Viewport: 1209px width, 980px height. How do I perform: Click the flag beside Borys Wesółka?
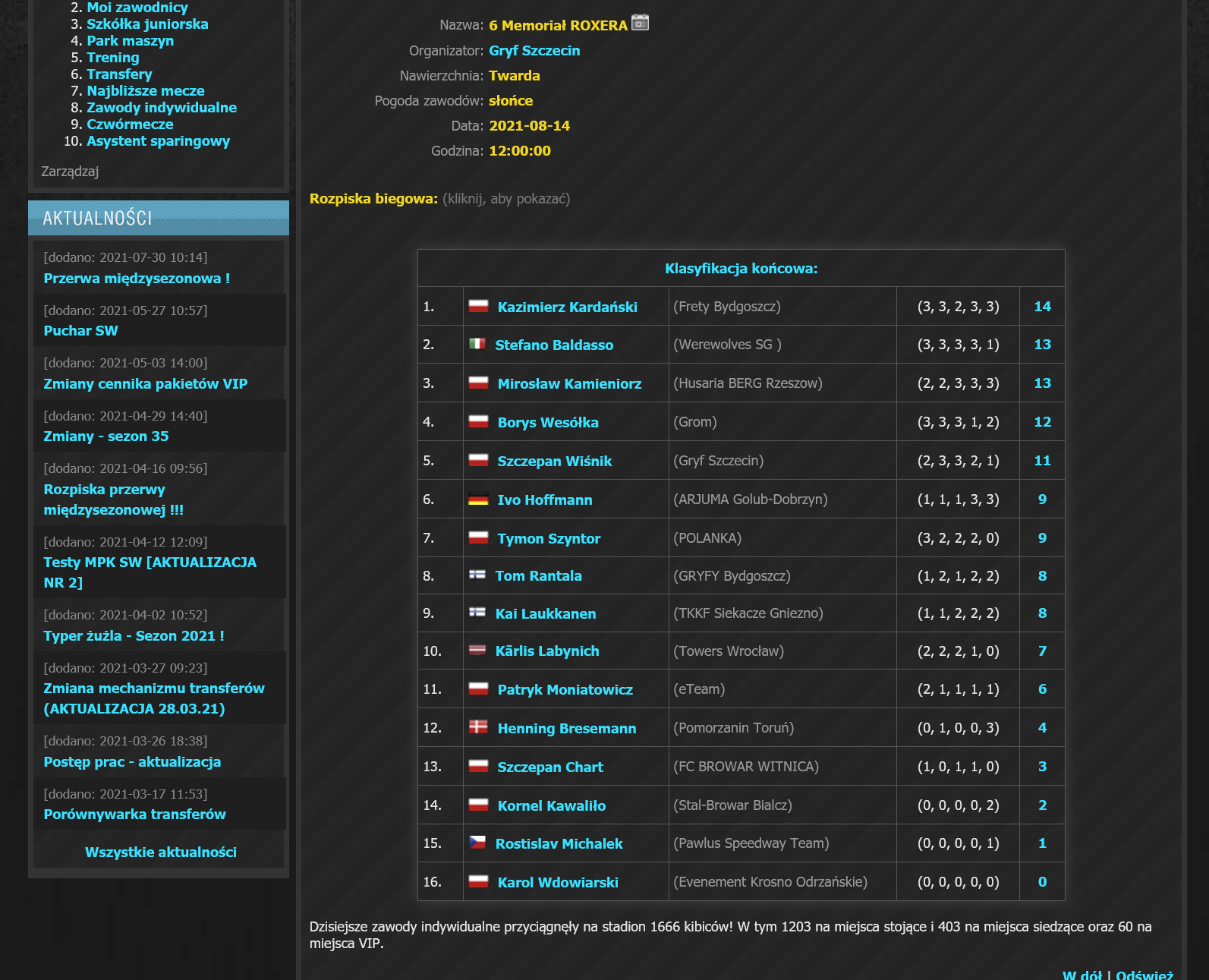[478, 421]
